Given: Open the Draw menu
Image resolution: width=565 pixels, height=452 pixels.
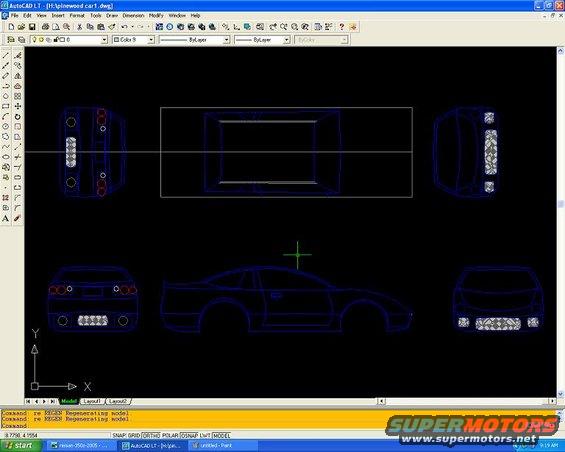Looking at the screenshot, I should pos(112,15).
